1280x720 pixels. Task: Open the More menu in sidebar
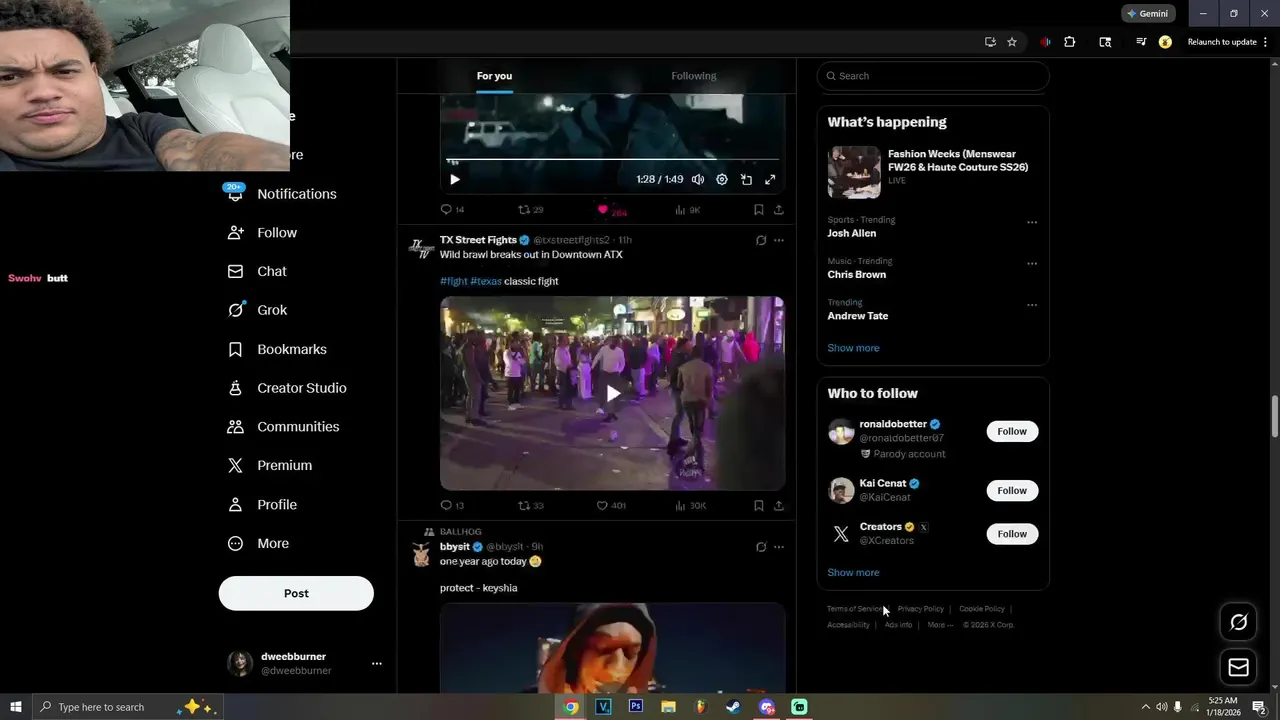(258, 544)
